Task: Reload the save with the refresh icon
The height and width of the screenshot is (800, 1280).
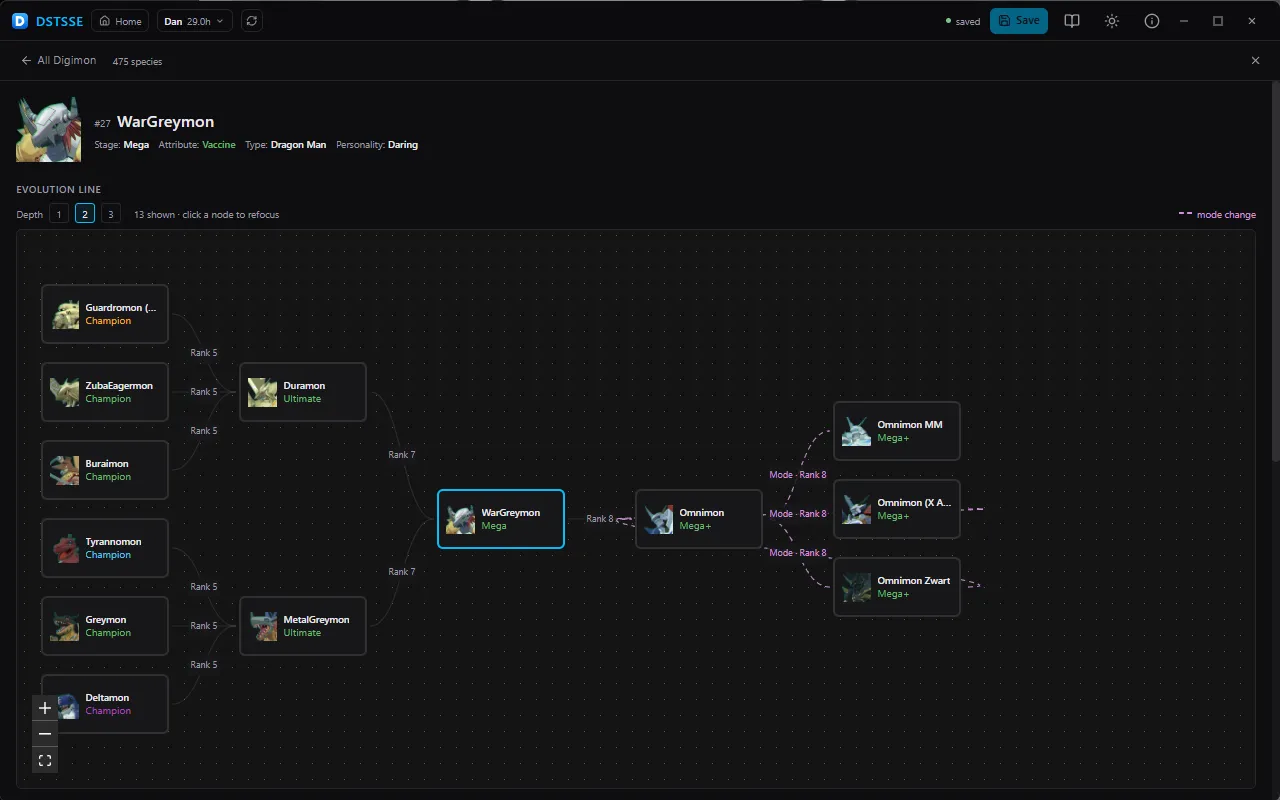Action: pyautogui.click(x=252, y=21)
